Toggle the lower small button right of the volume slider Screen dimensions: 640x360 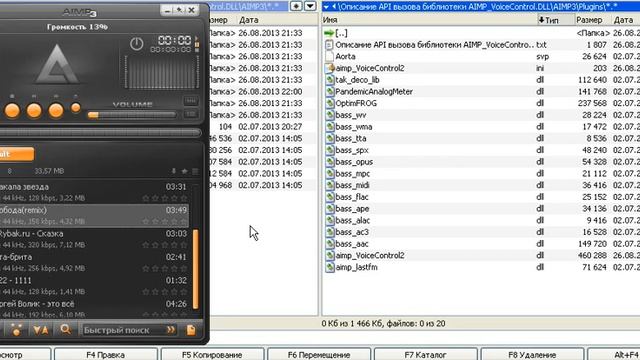click(190, 114)
